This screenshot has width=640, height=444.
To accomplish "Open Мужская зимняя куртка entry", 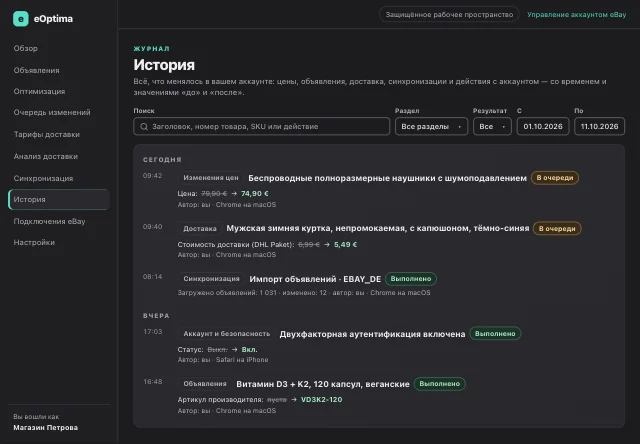I will [x=378, y=229].
